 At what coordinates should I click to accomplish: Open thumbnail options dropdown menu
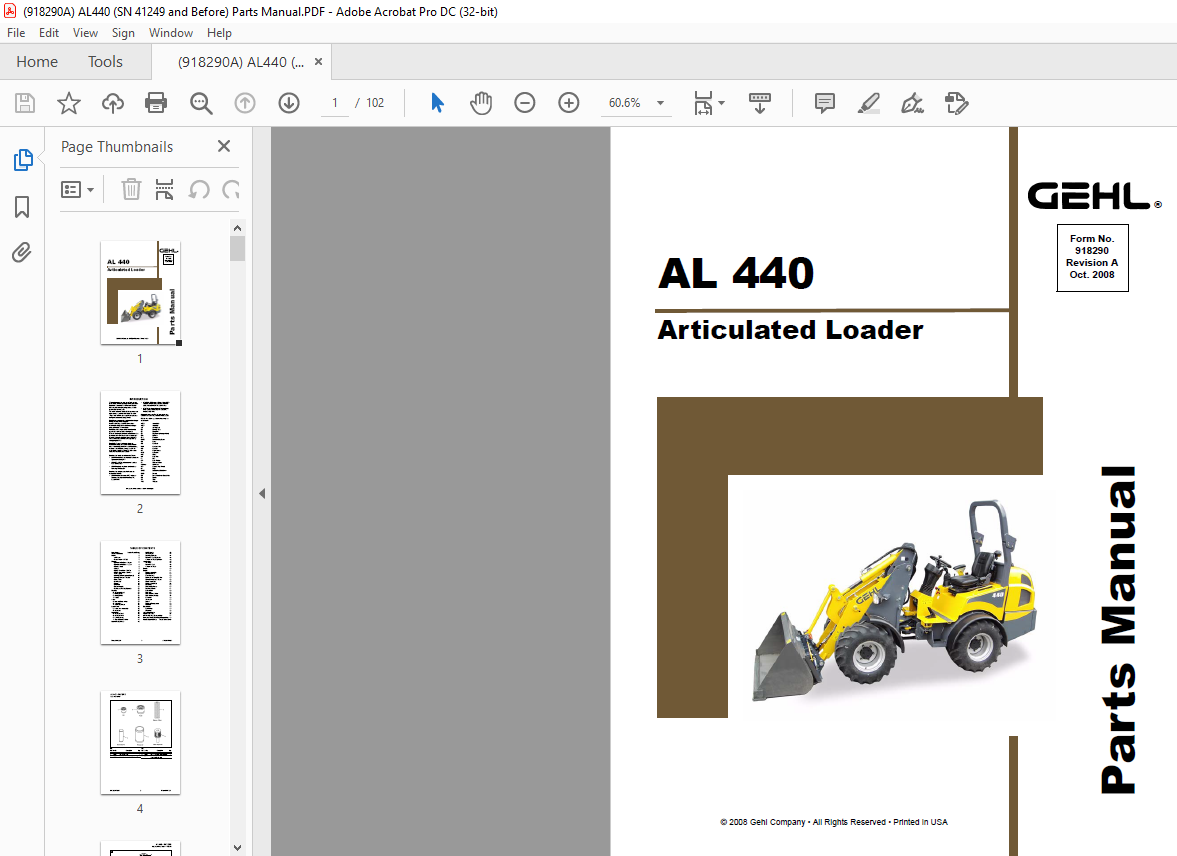[77, 189]
